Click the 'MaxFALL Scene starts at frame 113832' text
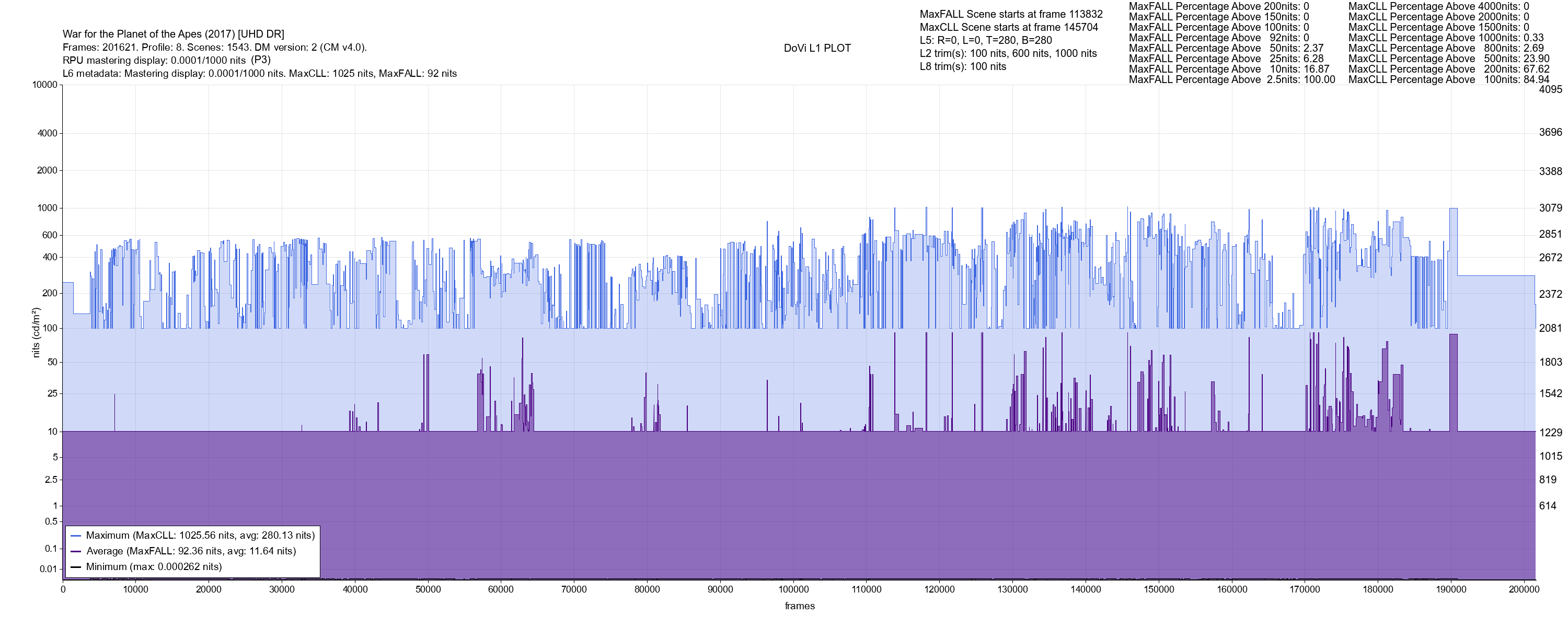This screenshot has height=627, width=1568. (1011, 14)
